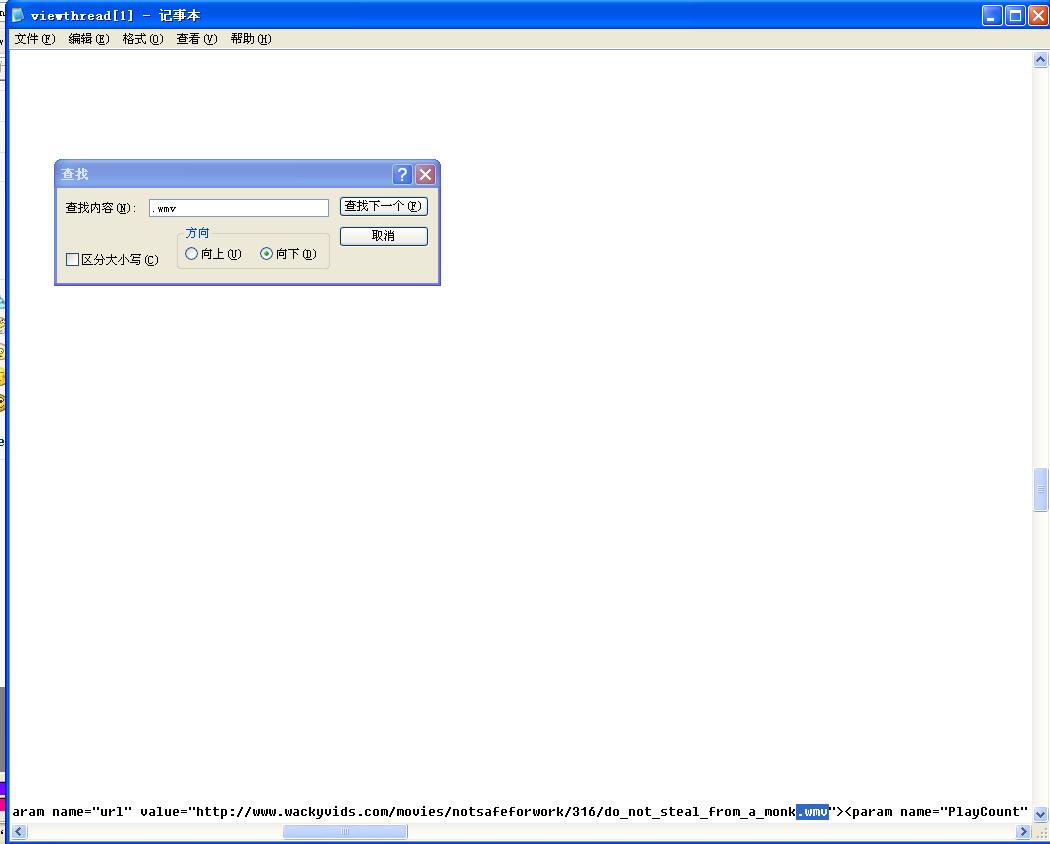Select the 向下 direction radio button
The image size is (1050, 844).
point(267,254)
